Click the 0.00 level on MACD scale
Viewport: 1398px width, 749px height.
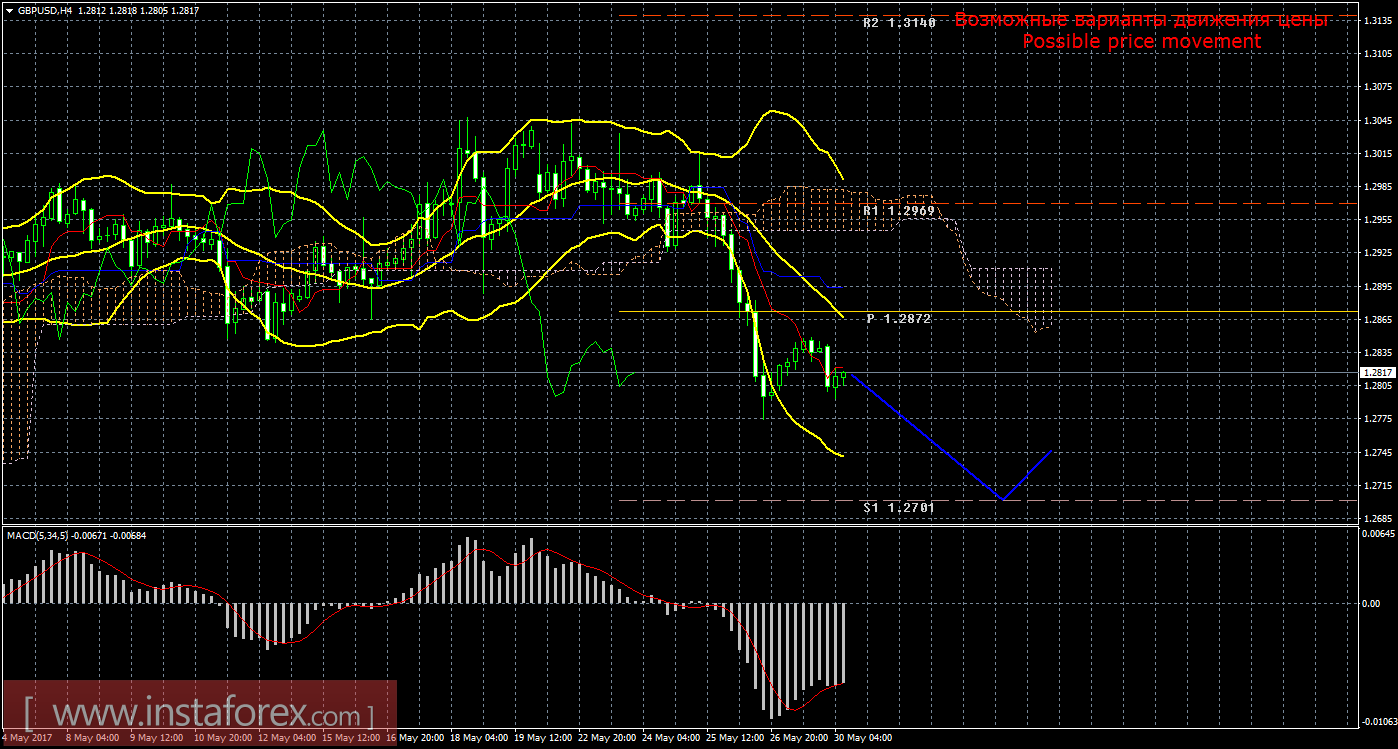(1372, 603)
